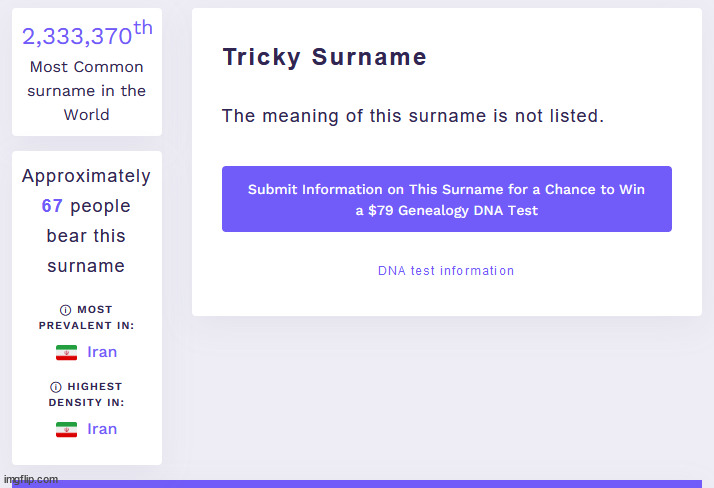The height and width of the screenshot is (488, 714).
Task: Open Iran link under Highest Density In
Action: pyautogui.click(x=102, y=429)
